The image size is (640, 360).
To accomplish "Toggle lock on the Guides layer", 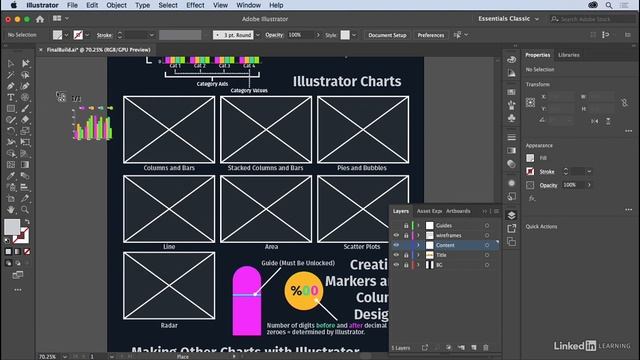I will (x=406, y=225).
